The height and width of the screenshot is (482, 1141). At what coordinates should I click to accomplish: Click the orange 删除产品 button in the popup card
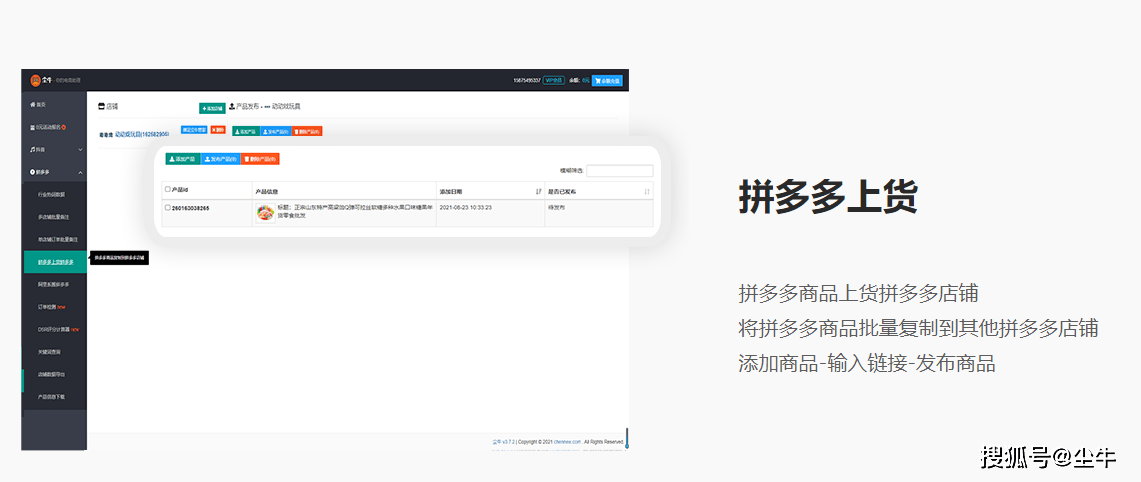click(260, 159)
